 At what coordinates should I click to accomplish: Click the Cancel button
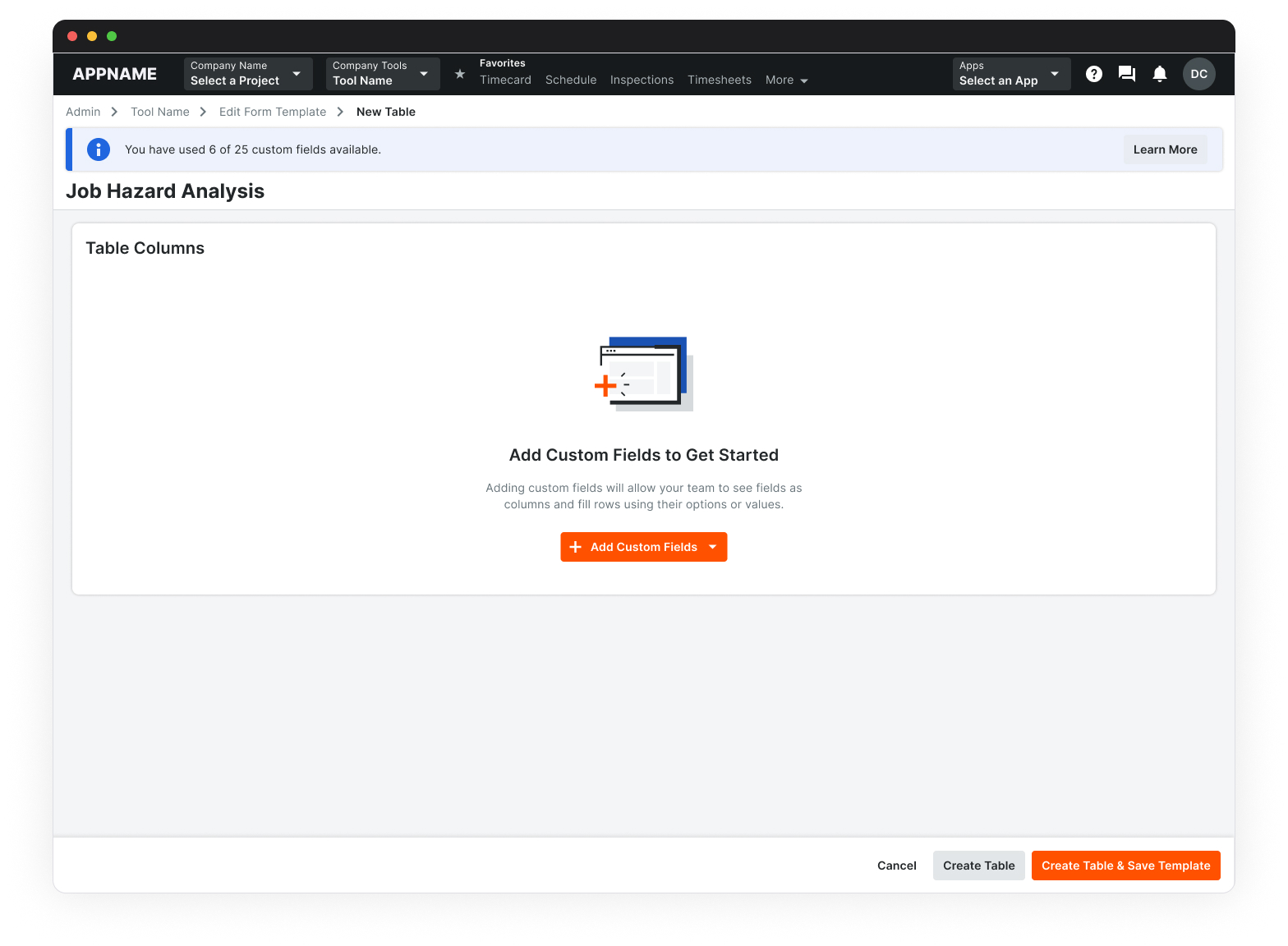pos(896,866)
